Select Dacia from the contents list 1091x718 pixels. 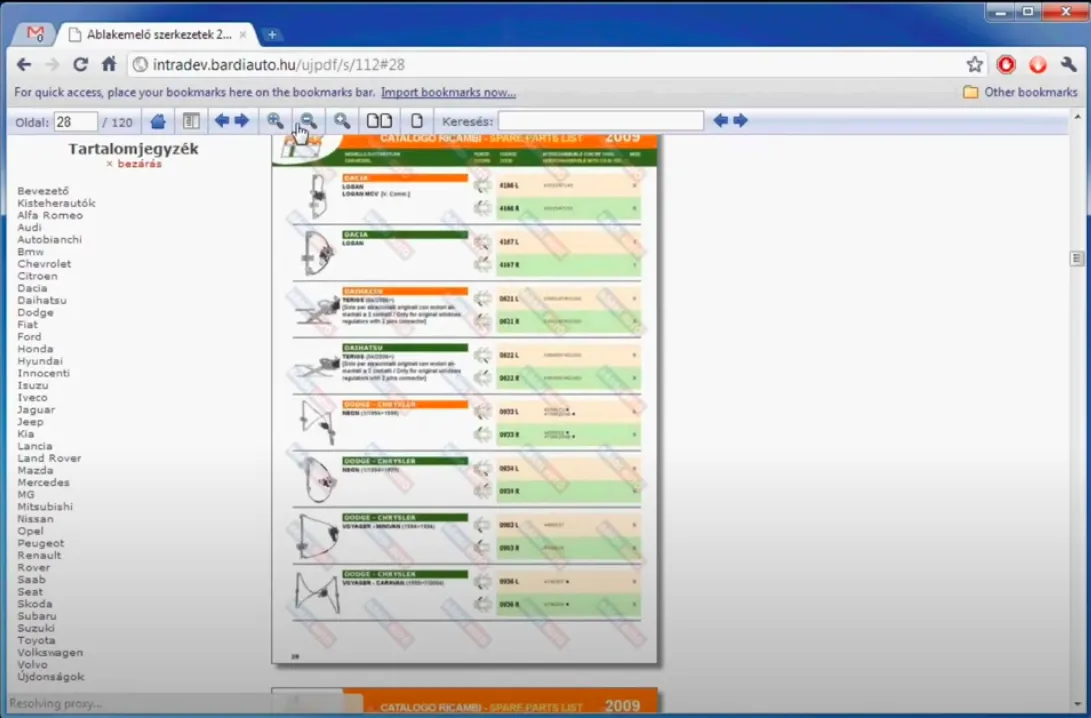point(31,288)
